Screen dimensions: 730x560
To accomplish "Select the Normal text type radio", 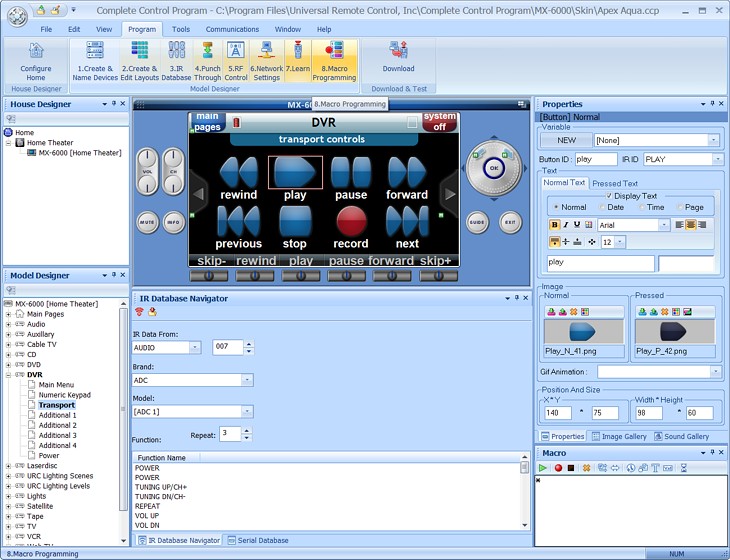I will pos(556,207).
